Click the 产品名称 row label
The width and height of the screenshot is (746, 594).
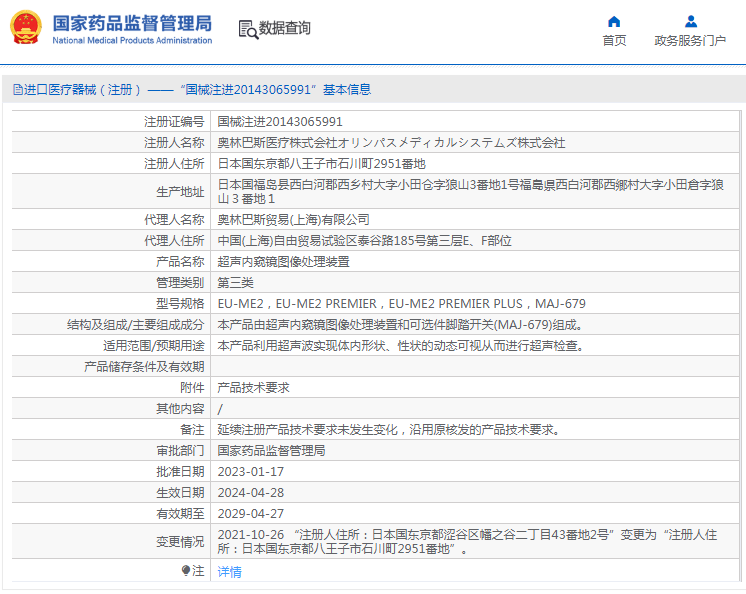pos(180,262)
